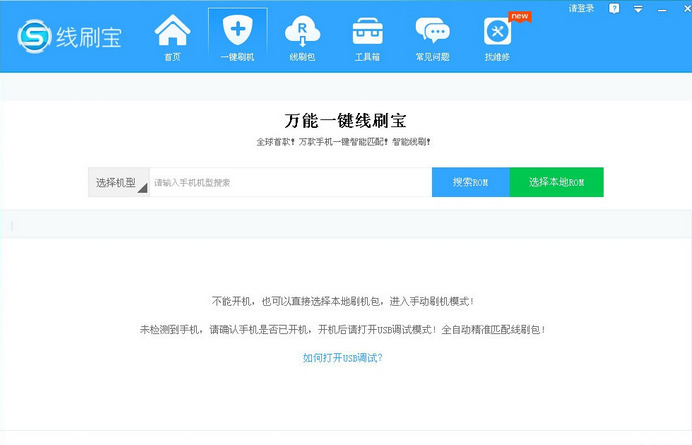This screenshot has height=445, width=692.
Task: Click the 万能一键线刷宝 heading
Action: coord(345,121)
